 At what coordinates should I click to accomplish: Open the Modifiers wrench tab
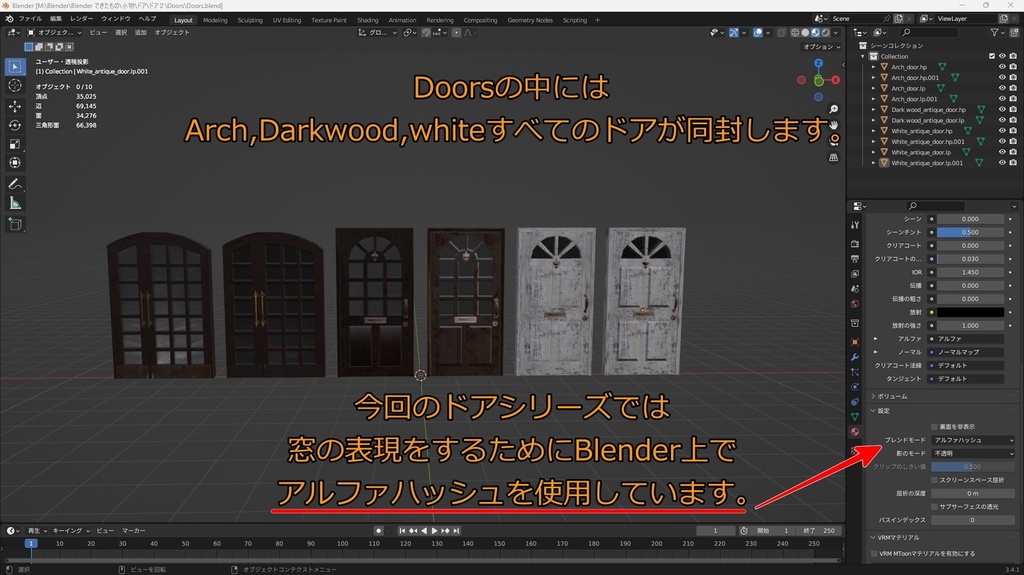click(855, 357)
